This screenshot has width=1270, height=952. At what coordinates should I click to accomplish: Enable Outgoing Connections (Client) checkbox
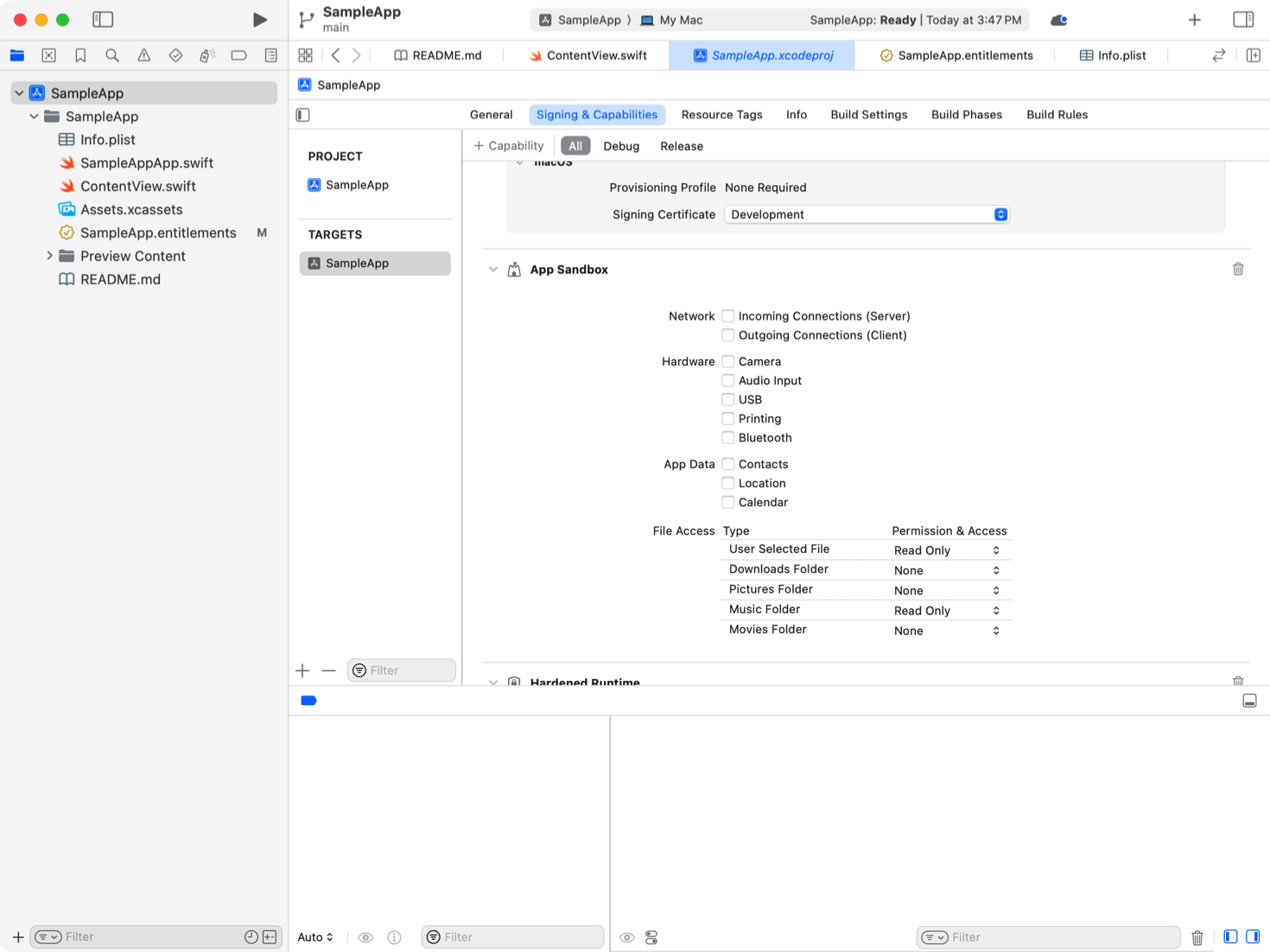click(728, 335)
